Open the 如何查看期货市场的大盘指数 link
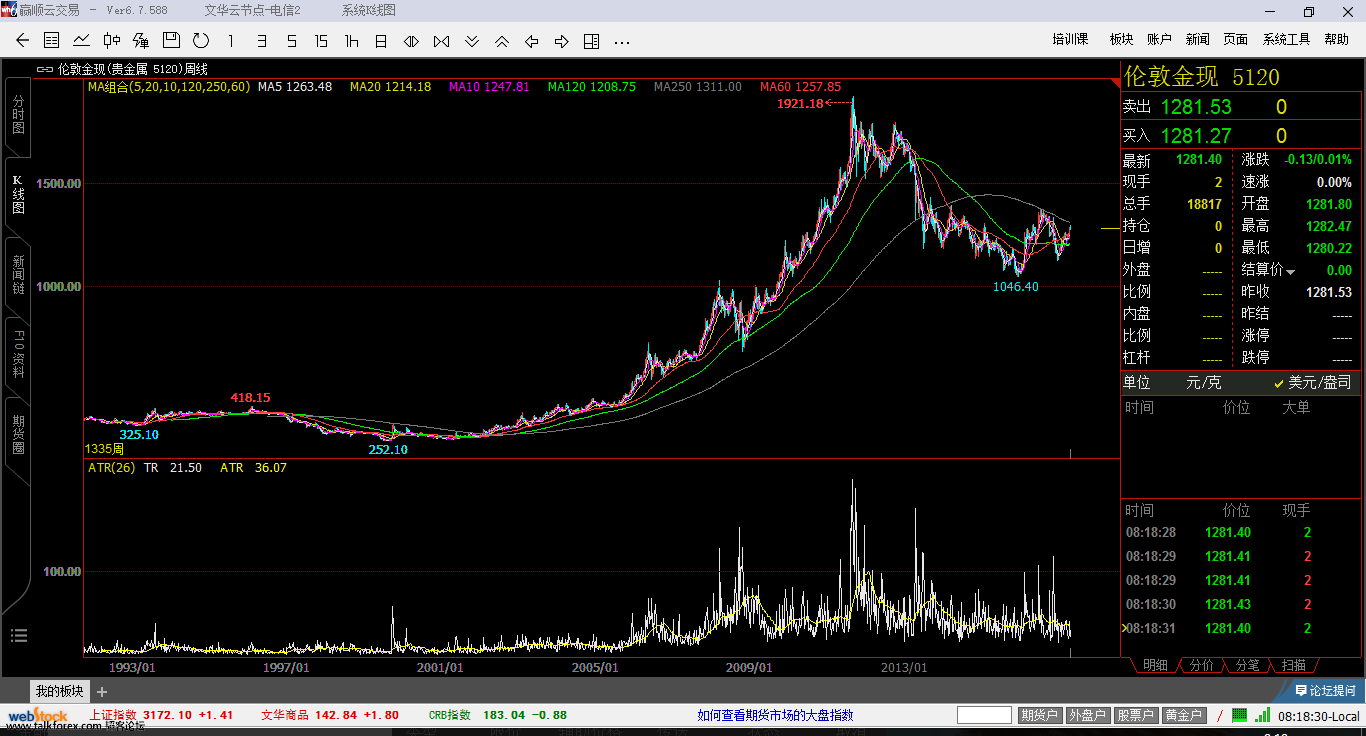 pos(775,715)
